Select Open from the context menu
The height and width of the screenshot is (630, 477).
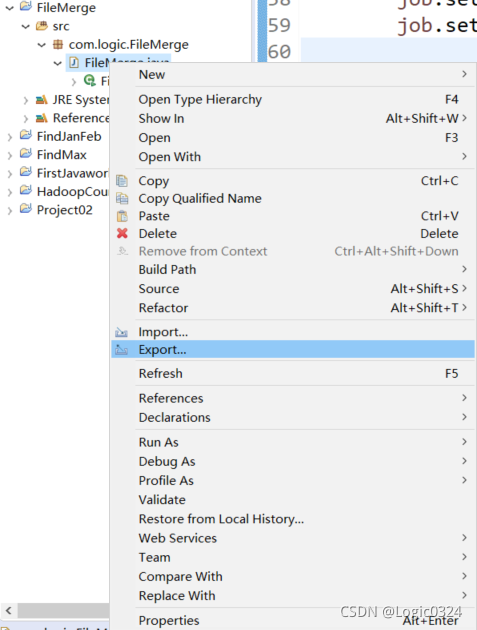click(293, 138)
